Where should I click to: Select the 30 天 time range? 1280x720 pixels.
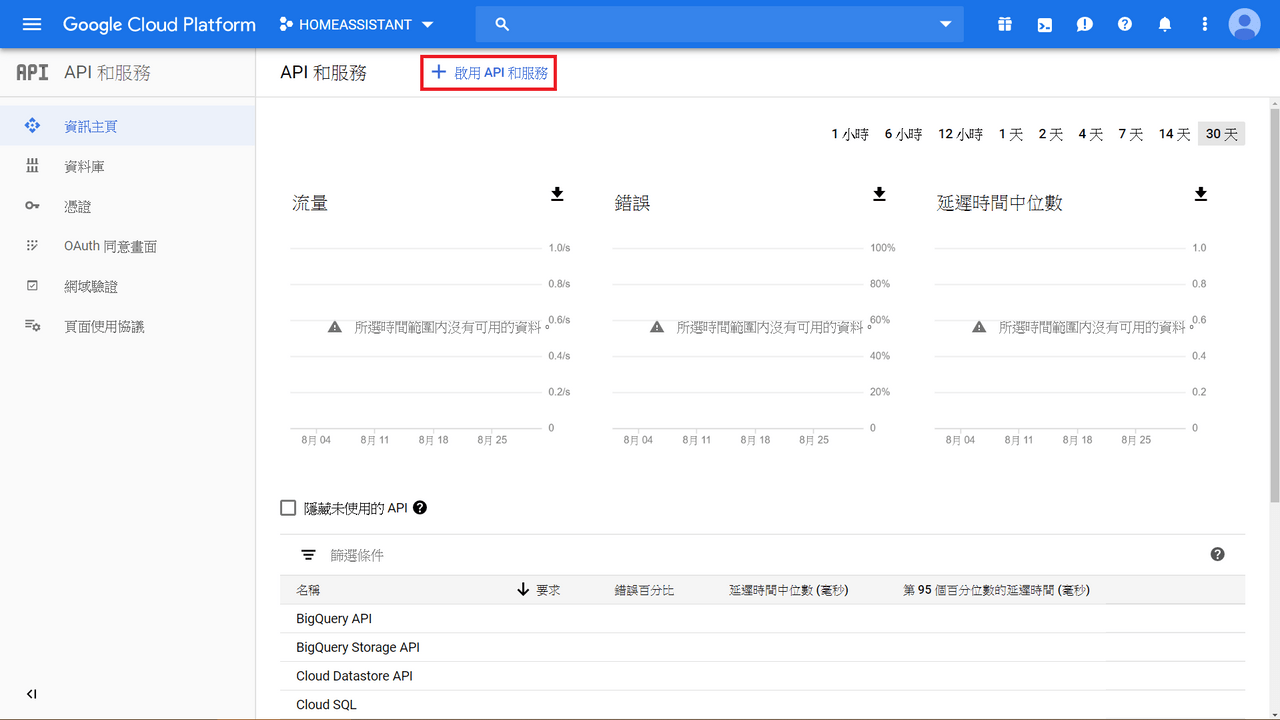pos(1221,134)
